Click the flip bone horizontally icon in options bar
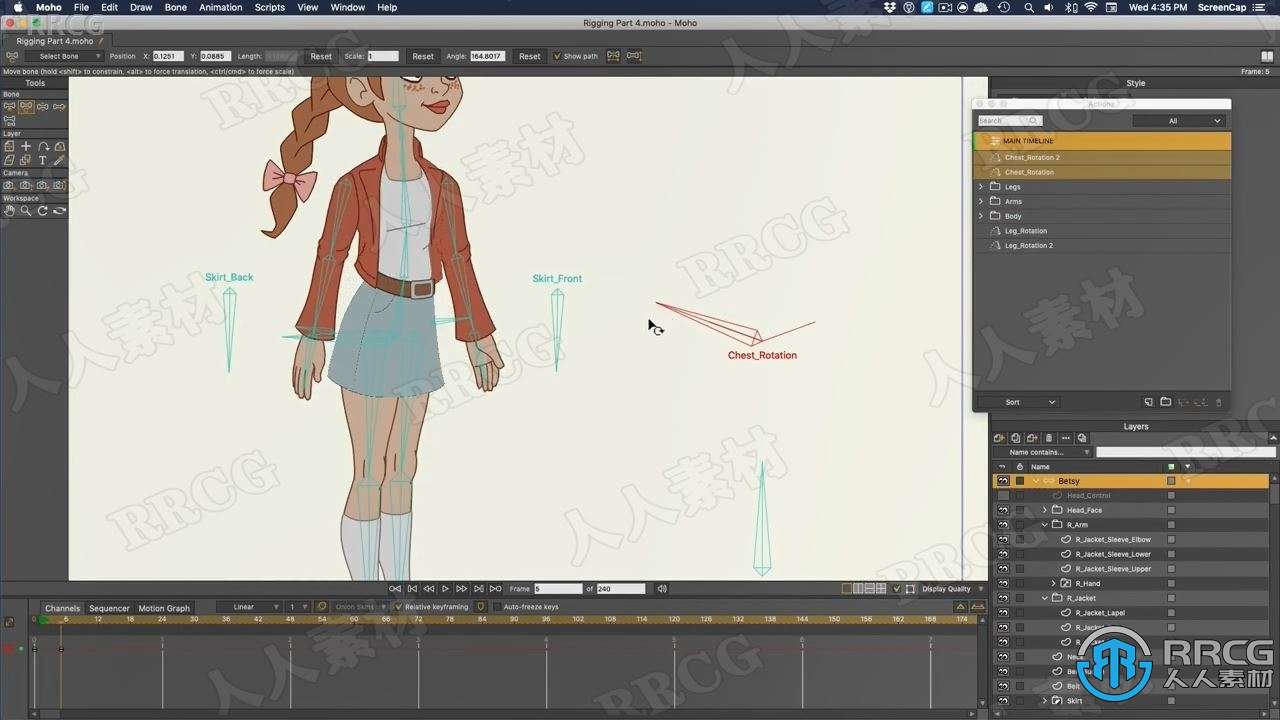The width and height of the screenshot is (1280, 720). tap(613, 56)
